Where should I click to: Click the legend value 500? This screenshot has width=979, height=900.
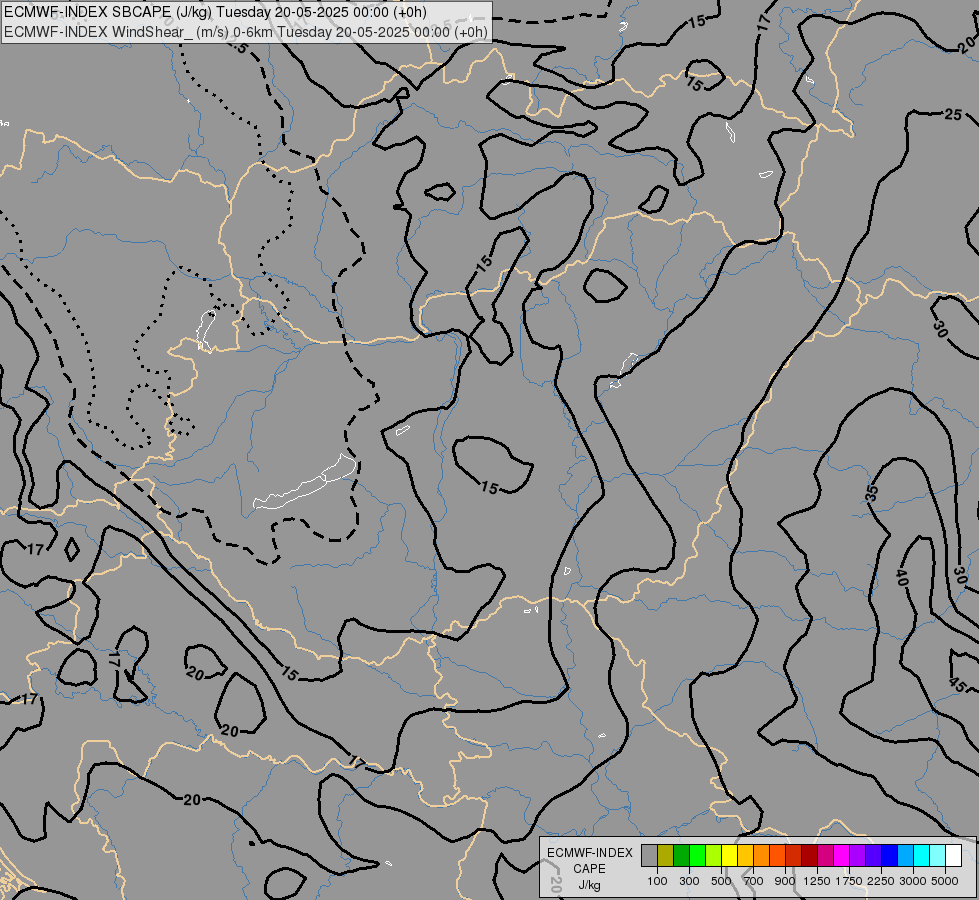click(721, 881)
